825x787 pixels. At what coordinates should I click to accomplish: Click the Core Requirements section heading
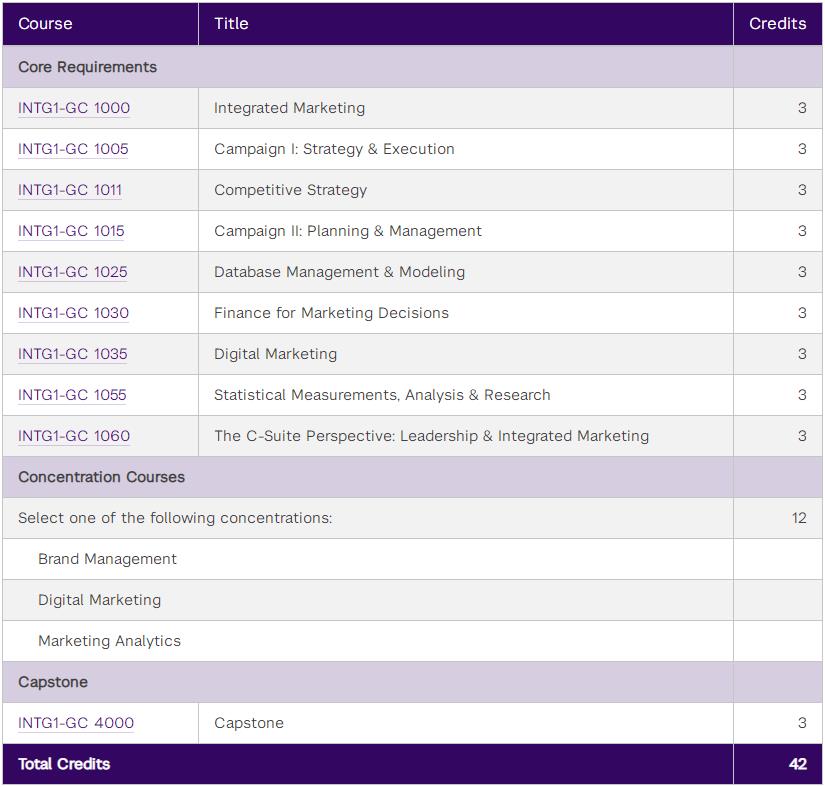tap(87, 67)
